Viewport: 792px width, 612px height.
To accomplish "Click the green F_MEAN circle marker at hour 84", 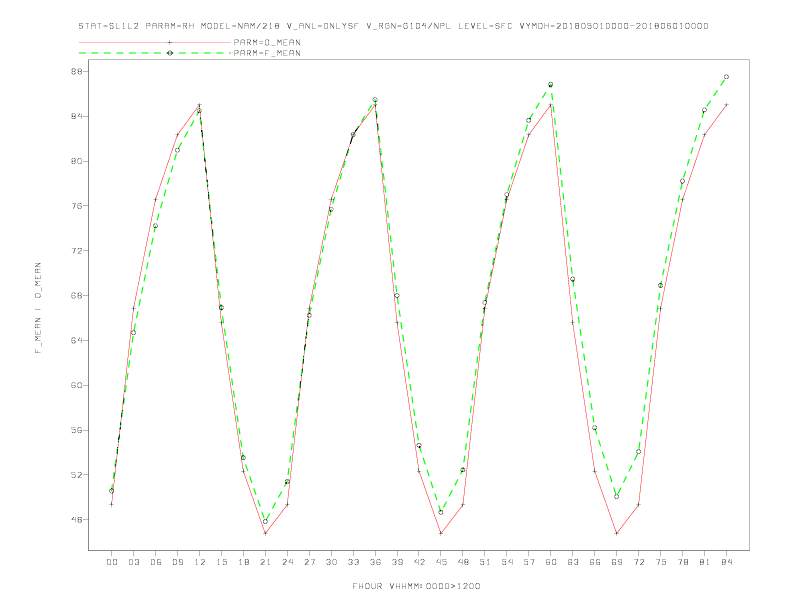I will point(726,77).
